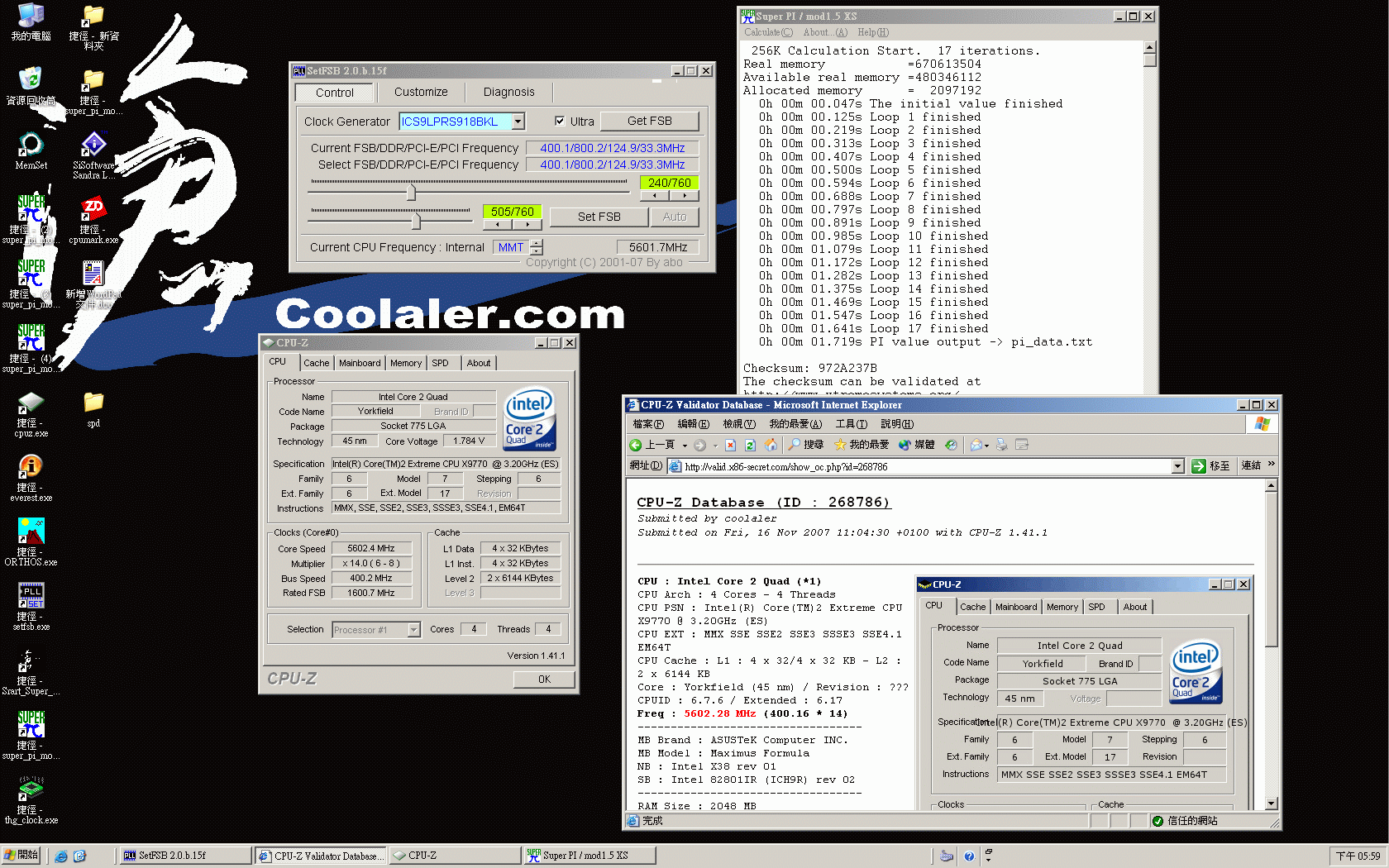The image size is (1389, 868).
Task: Open the Recycle Bin desktop icon
Action: coord(31,86)
